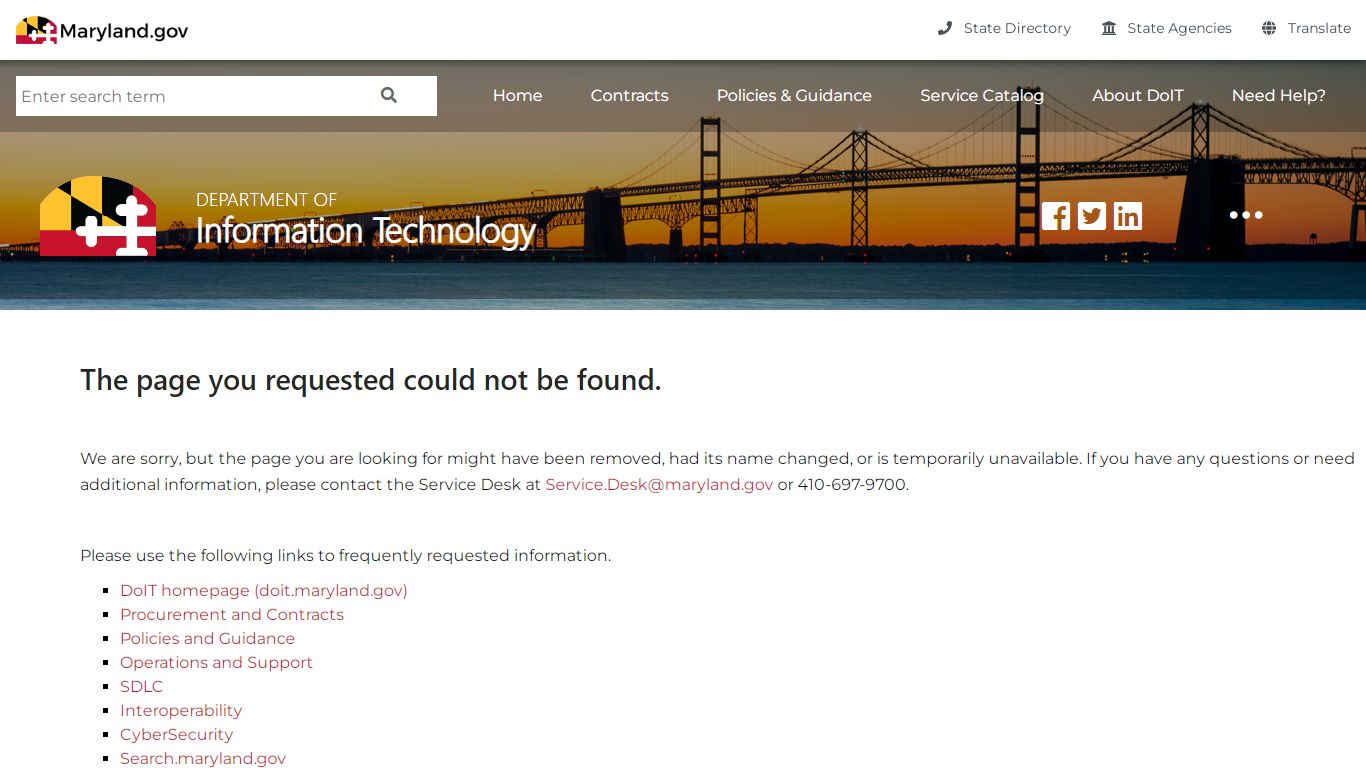
Task: Open the Service Catalog menu item
Action: click(x=982, y=96)
